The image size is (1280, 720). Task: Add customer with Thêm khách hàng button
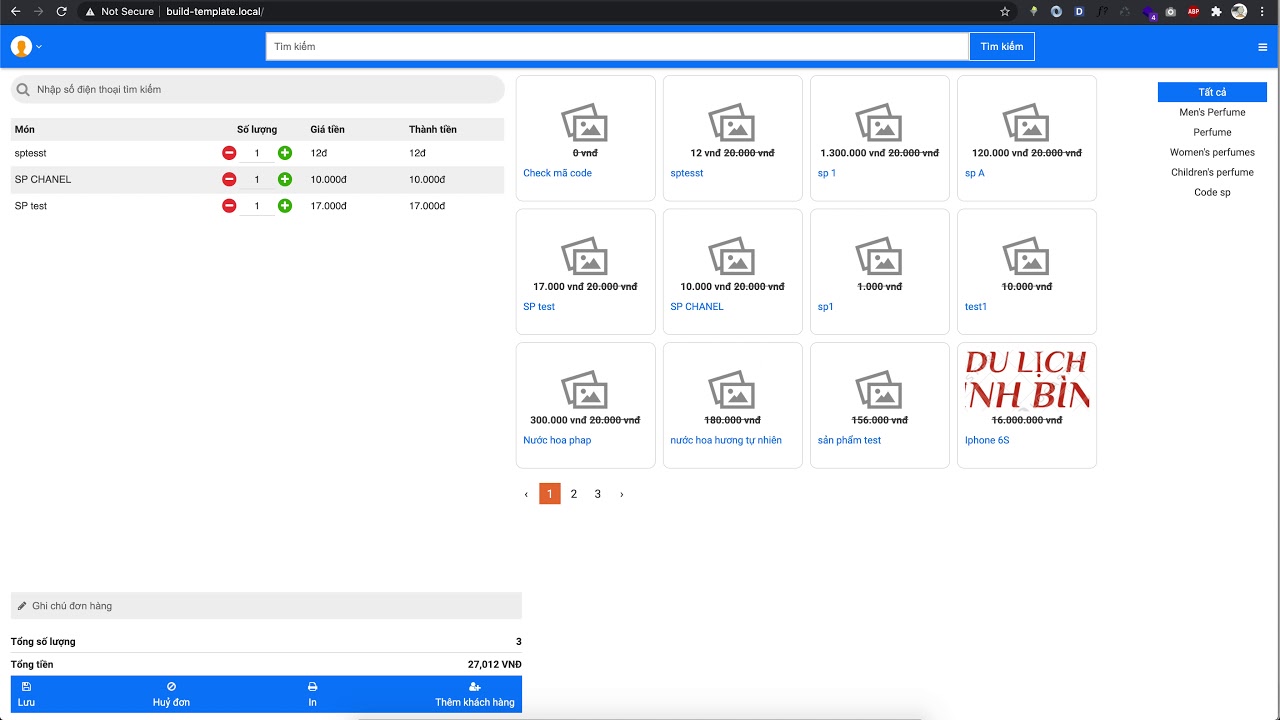pyautogui.click(x=474, y=695)
